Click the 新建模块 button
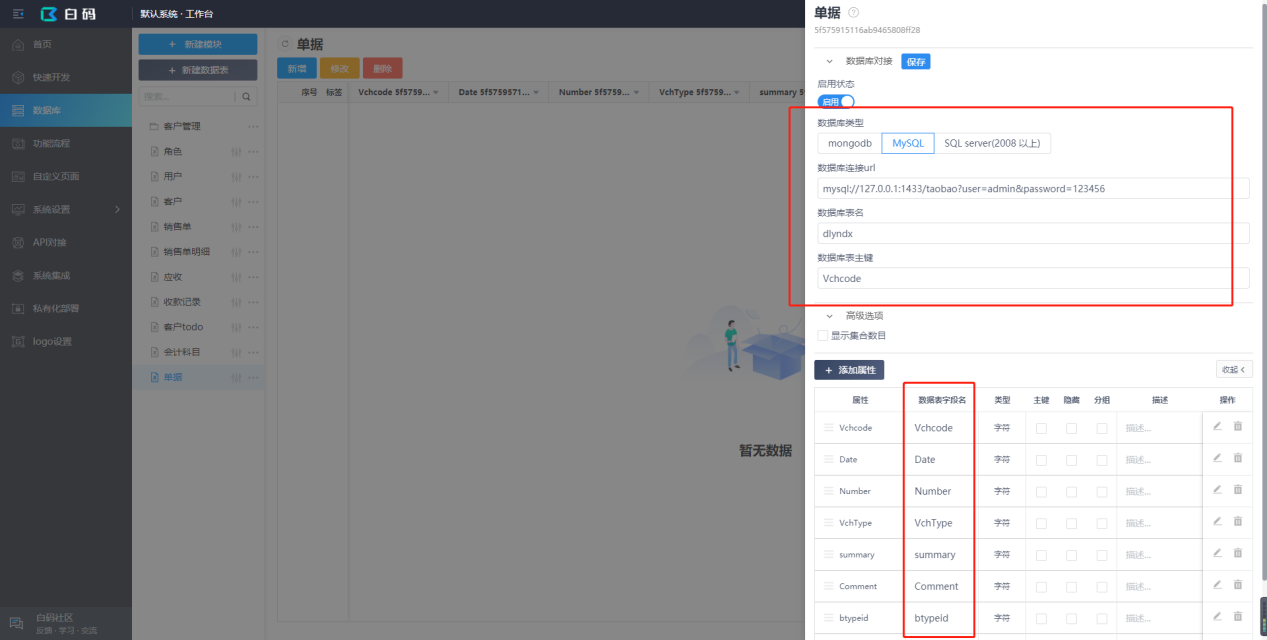Screen dimensions: 1267x640 click(197, 44)
